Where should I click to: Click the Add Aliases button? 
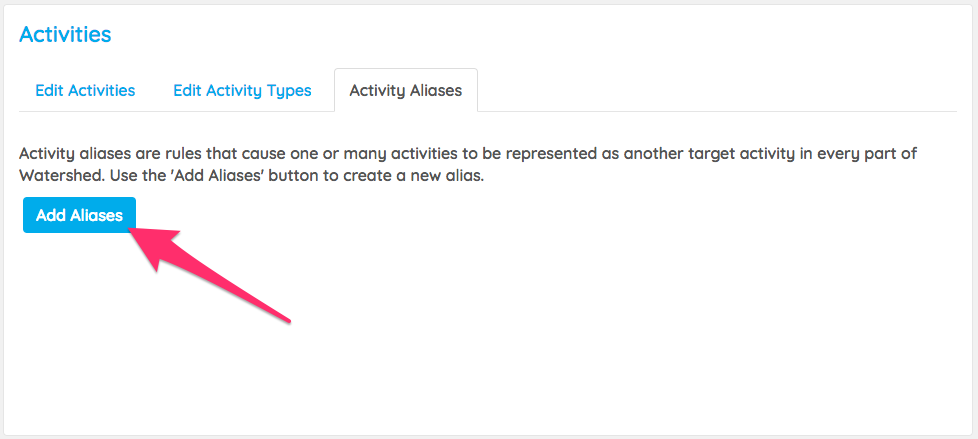point(79,215)
